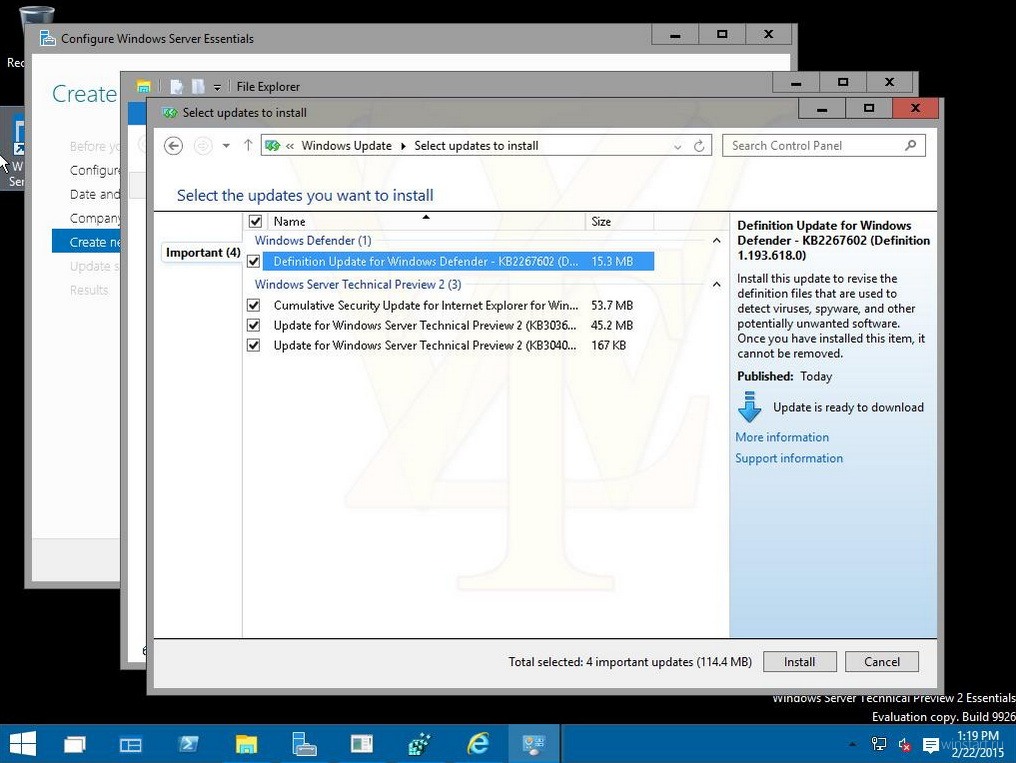Open the Windows Start menu
Image resolution: width=1016 pixels, height=763 pixels.
tap(23, 744)
